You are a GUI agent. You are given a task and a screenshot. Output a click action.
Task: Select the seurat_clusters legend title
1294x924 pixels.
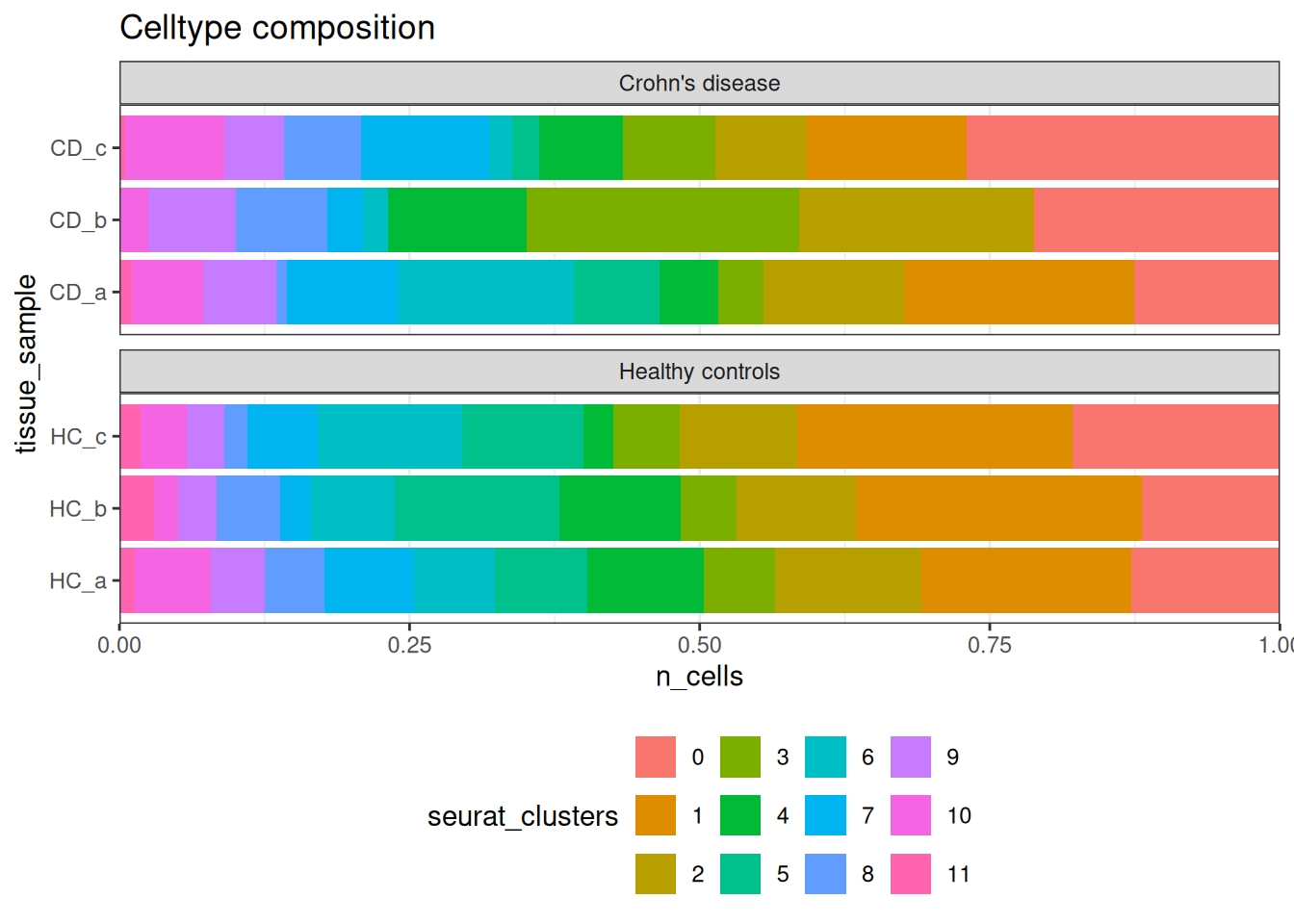point(523,816)
